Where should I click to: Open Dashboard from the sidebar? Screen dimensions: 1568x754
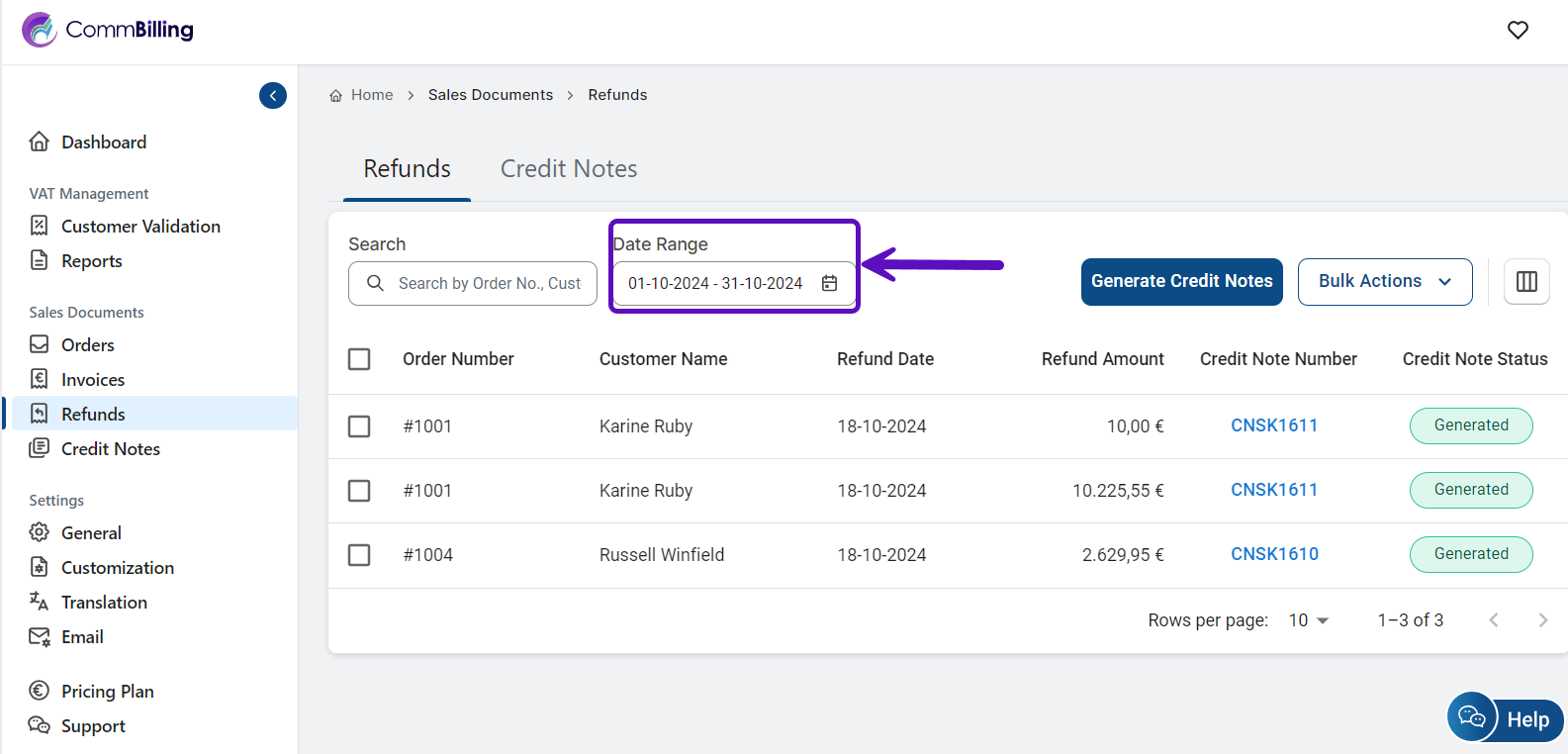[x=103, y=142]
